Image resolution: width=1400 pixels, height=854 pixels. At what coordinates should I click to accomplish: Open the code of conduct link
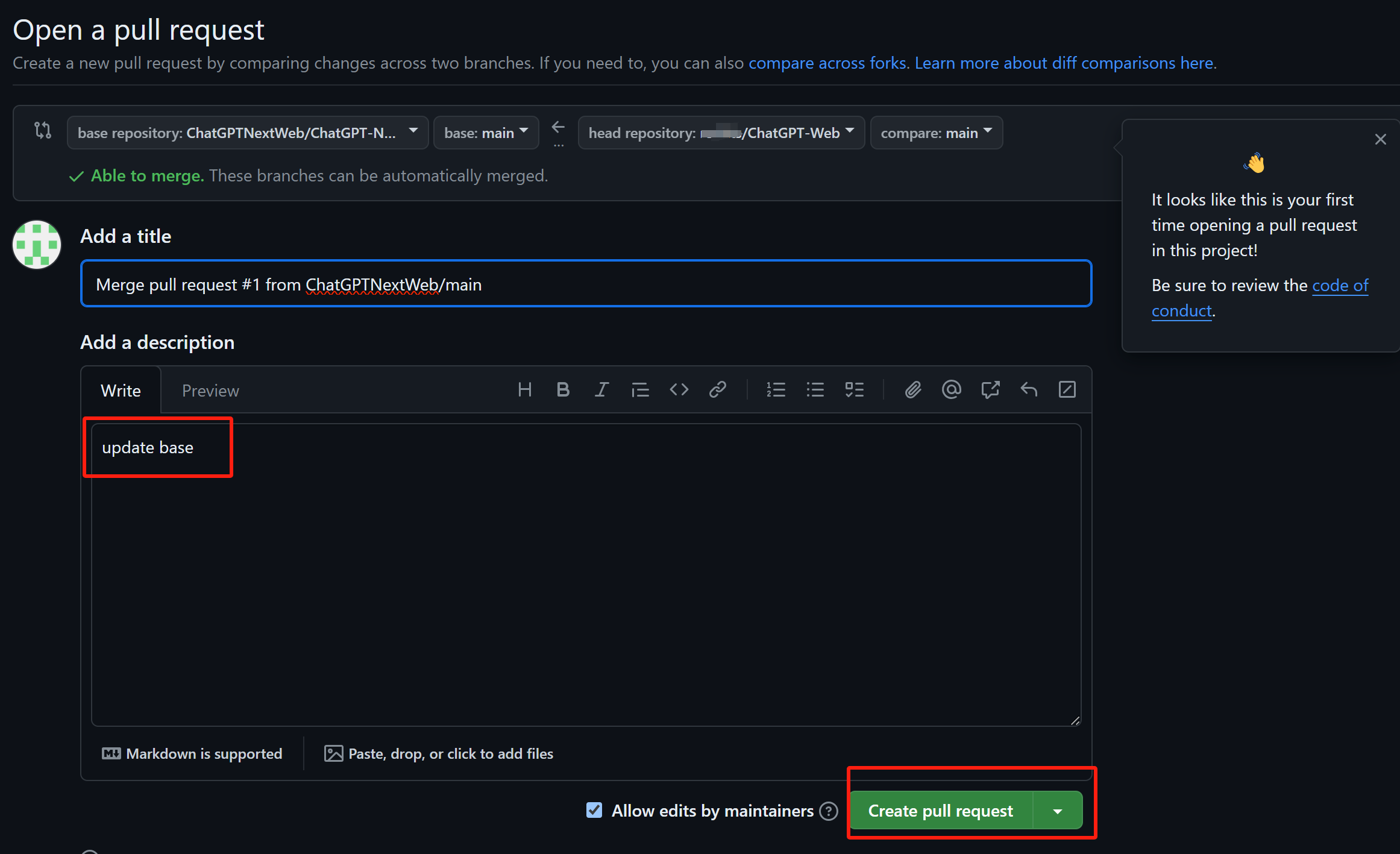pyautogui.click(x=1260, y=298)
